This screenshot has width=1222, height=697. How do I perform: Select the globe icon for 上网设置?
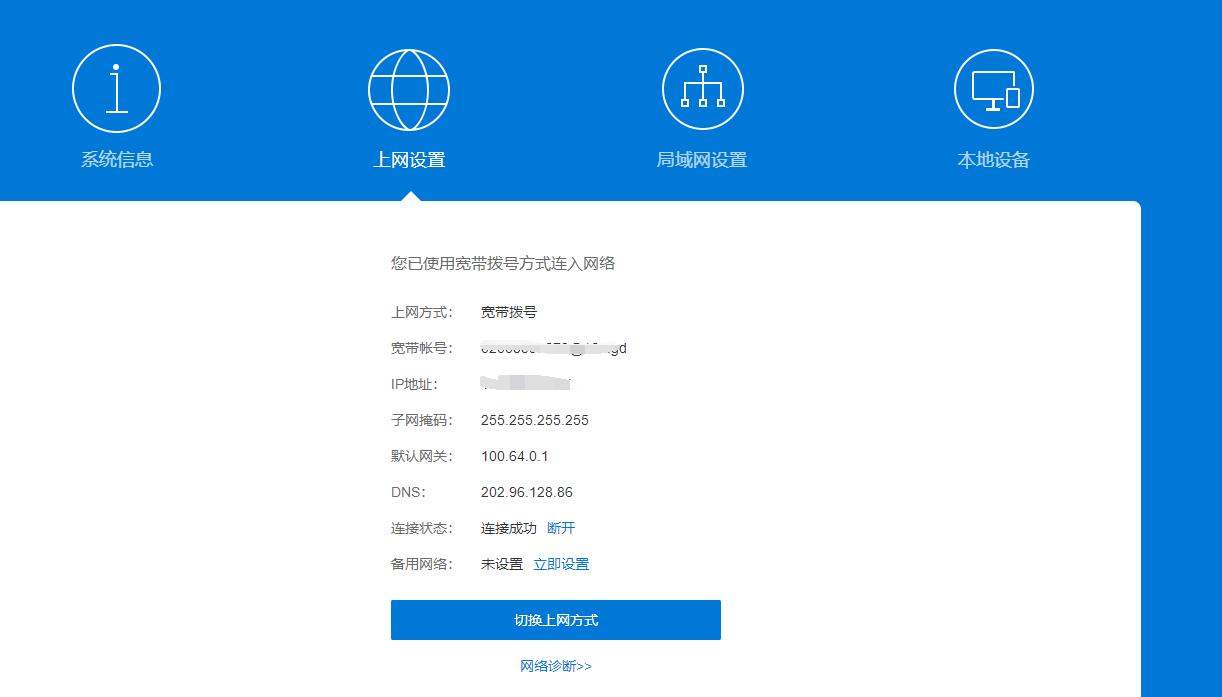pyautogui.click(x=409, y=88)
